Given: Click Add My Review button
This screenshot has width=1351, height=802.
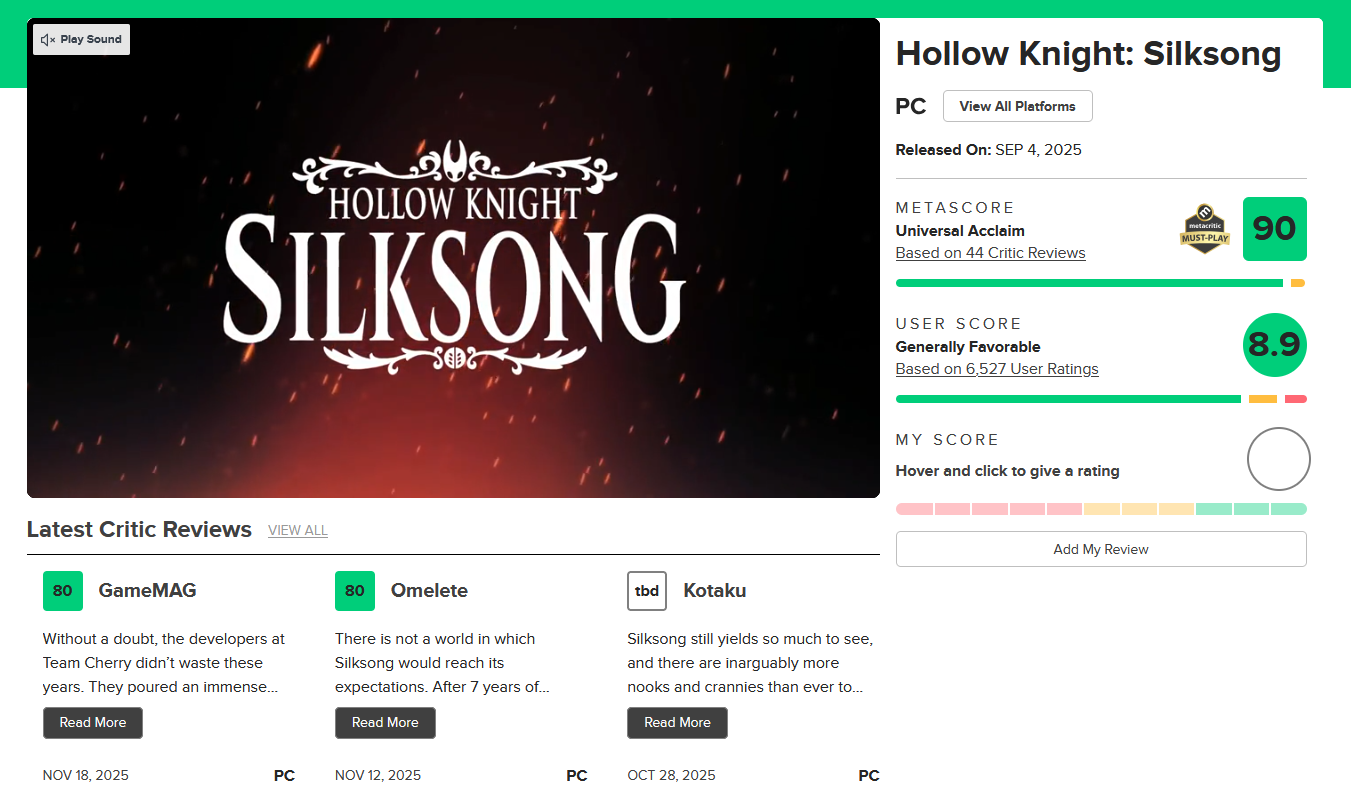Looking at the screenshot, I should 1100,549.
